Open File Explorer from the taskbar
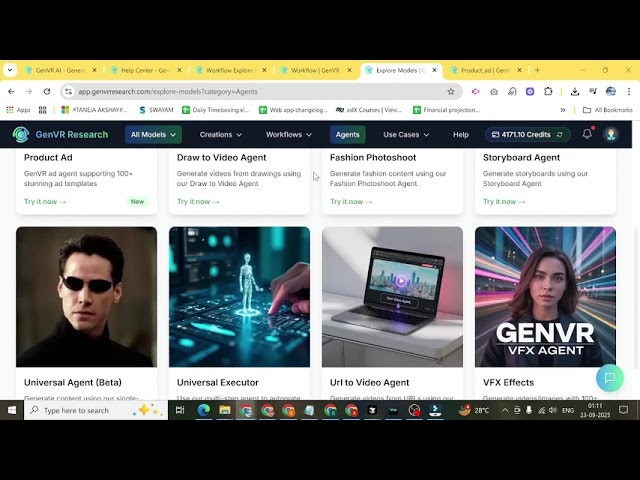The width and height of the screenshot is (640, 480). click(224, 410)
